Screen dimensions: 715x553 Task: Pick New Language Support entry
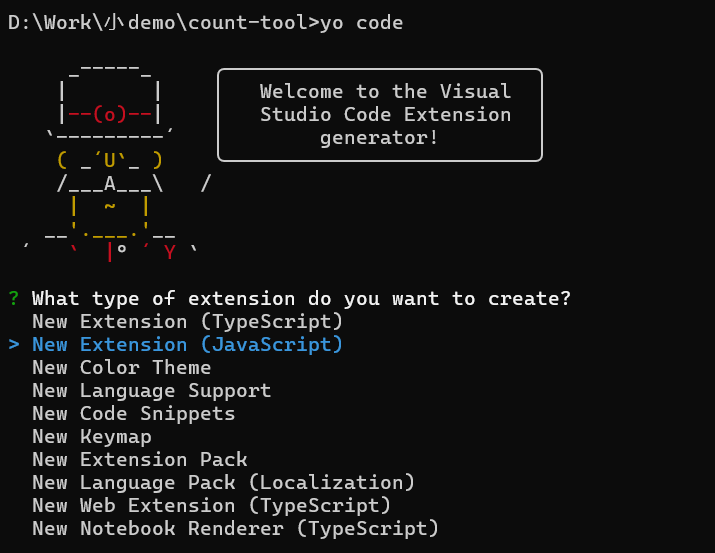click(151, 391)
